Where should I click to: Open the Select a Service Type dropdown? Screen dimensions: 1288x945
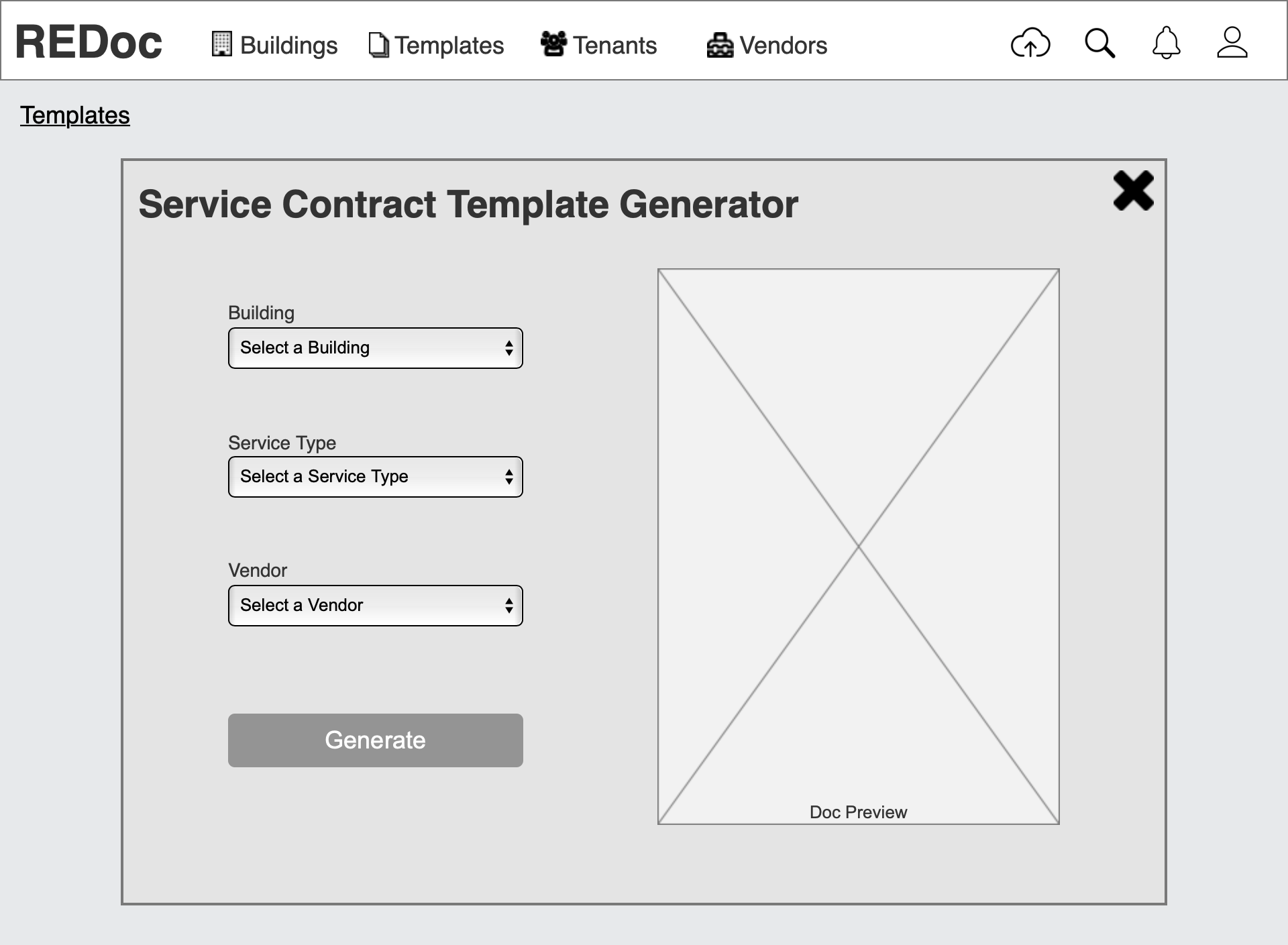coord(376,477)
